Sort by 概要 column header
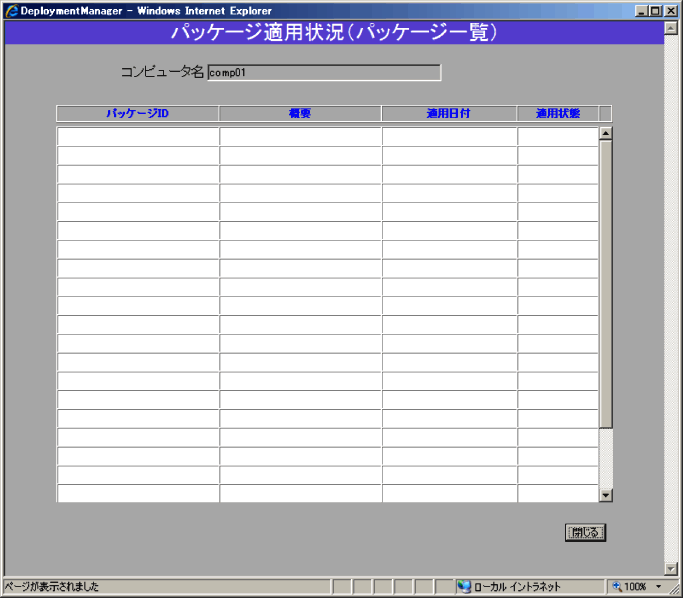 coord(300,113)
